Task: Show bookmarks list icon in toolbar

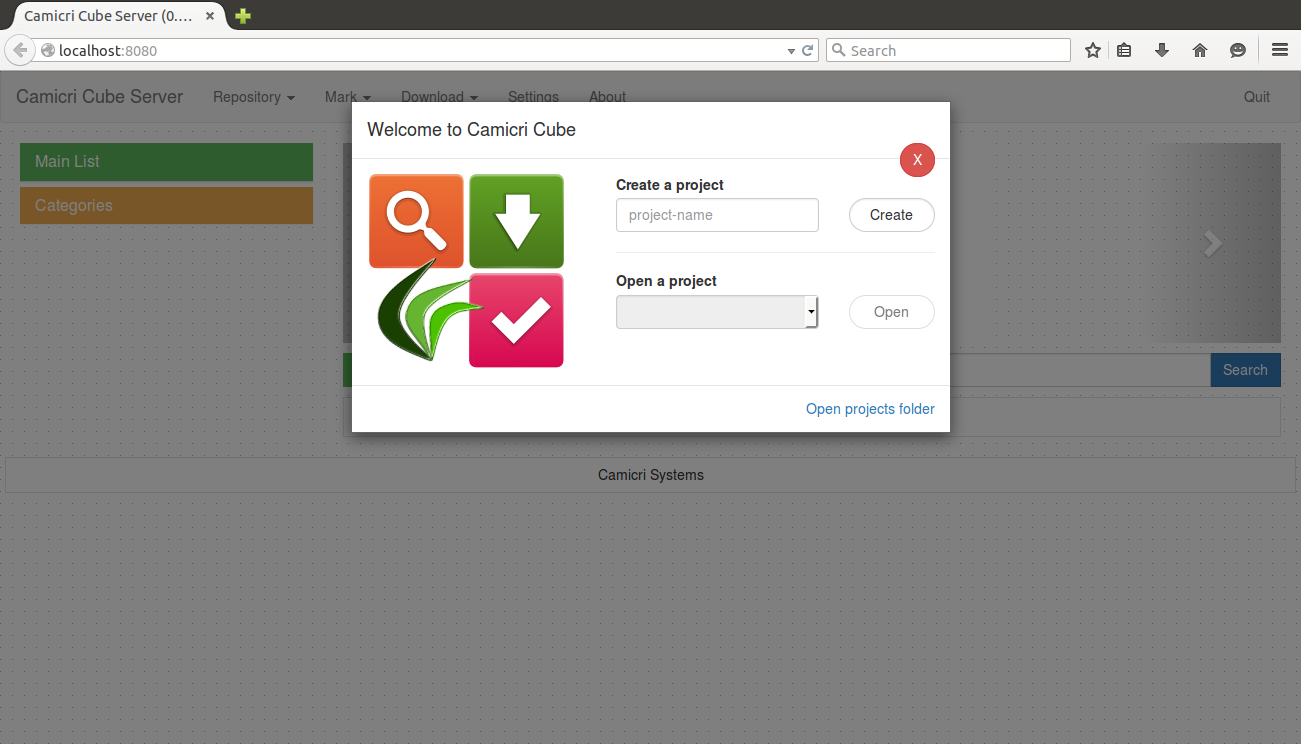Action: tap(1124, 50)
